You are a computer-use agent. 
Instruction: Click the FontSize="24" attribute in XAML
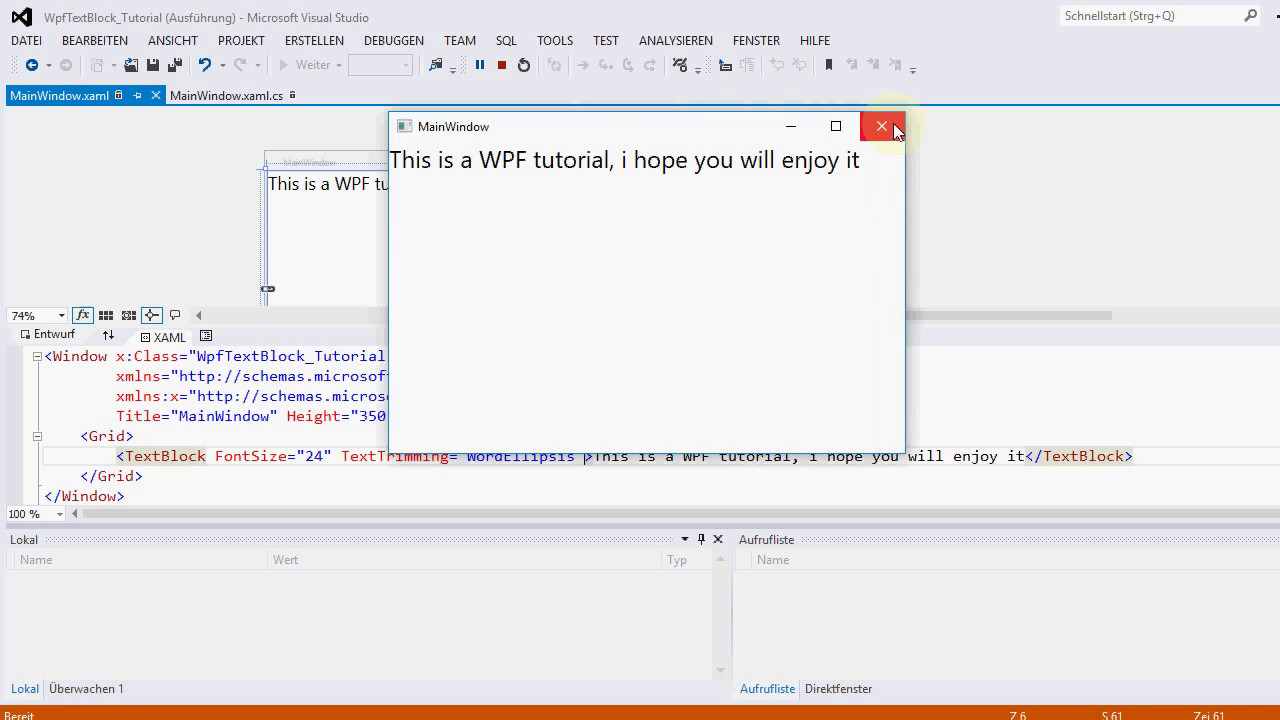273,456
